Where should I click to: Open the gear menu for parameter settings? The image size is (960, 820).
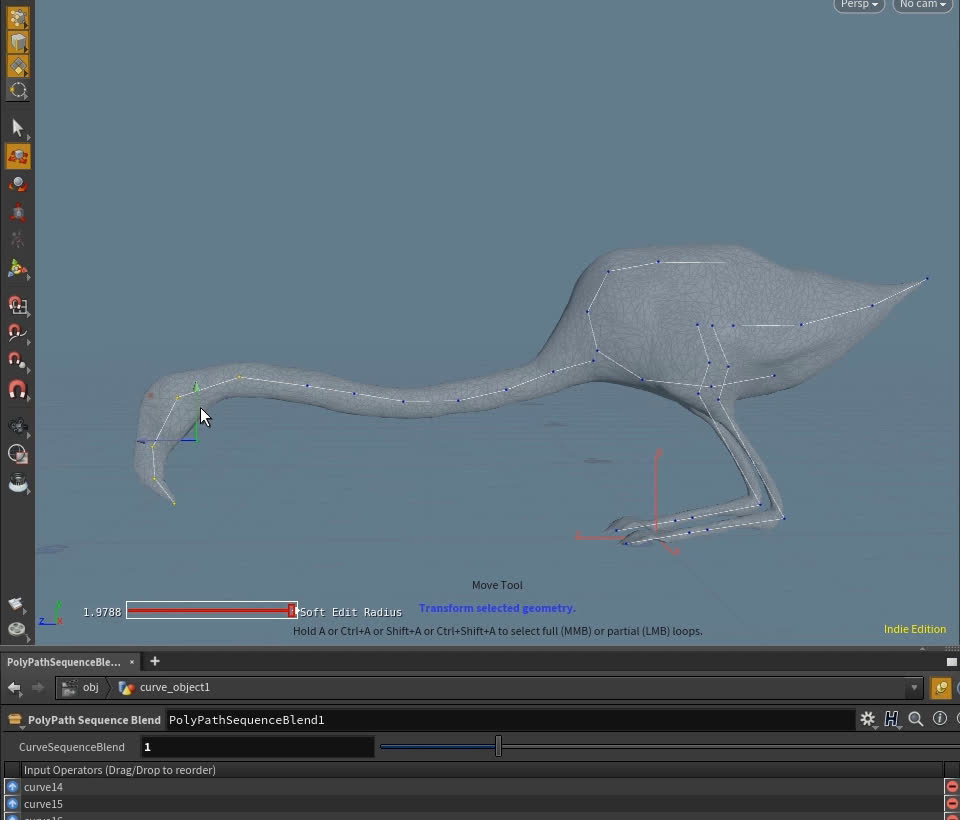(867, 719)
